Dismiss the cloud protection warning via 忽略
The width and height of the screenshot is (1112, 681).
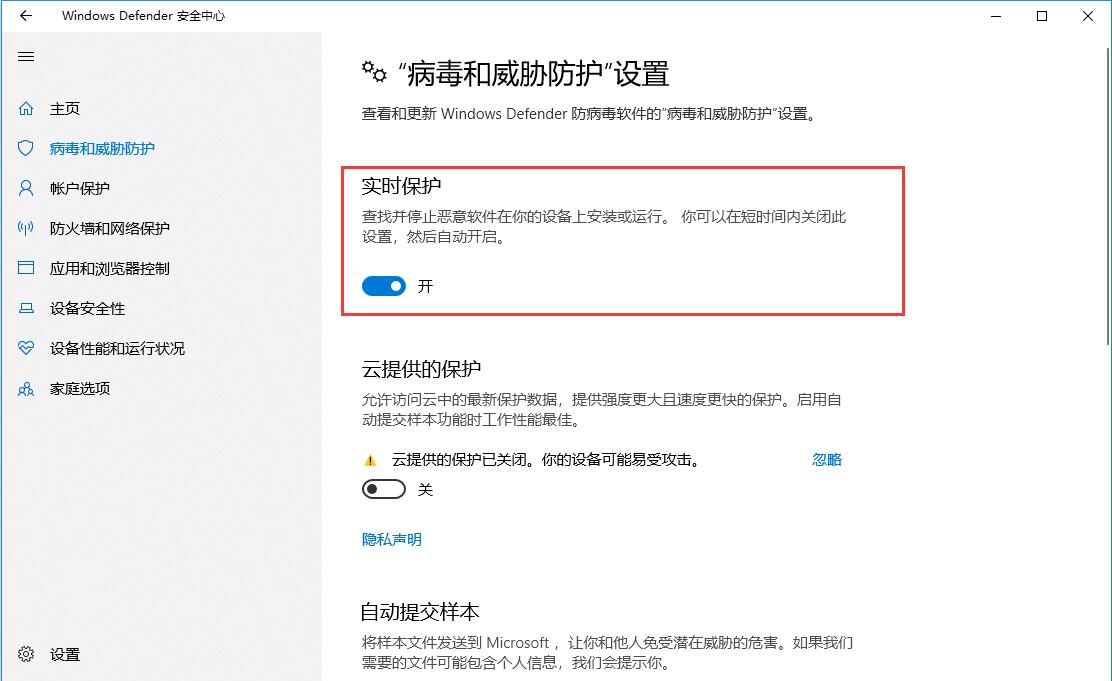click(827, 459)
